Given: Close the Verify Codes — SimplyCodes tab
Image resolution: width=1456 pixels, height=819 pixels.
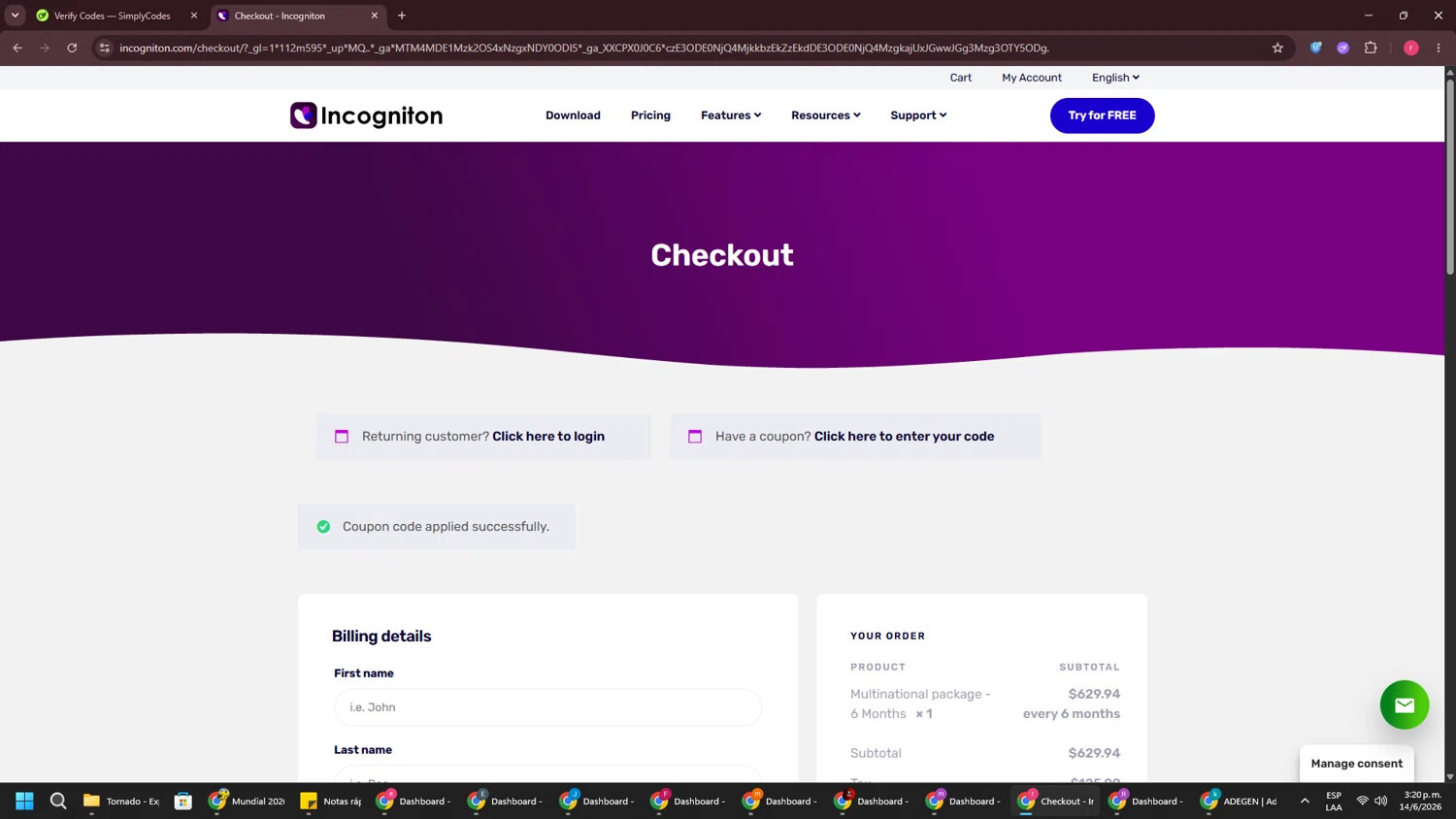Looking at the screenshot, I should tap(194, 16).
